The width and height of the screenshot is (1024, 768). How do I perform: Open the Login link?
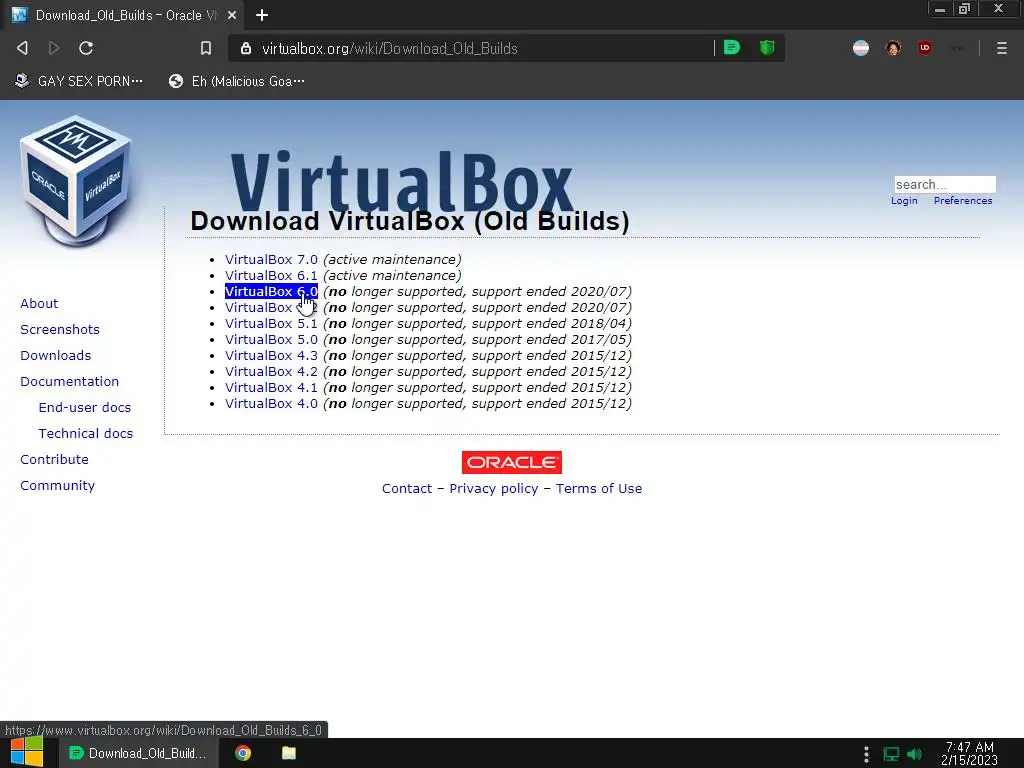point(904,200)
